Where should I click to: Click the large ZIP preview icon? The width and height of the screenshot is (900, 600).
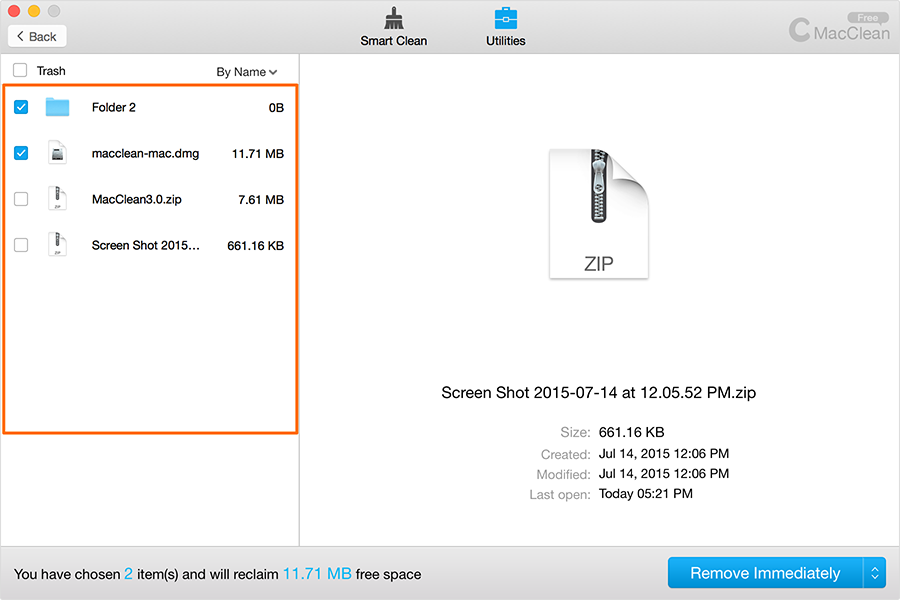pyautogui.click(x=599, y=214)
